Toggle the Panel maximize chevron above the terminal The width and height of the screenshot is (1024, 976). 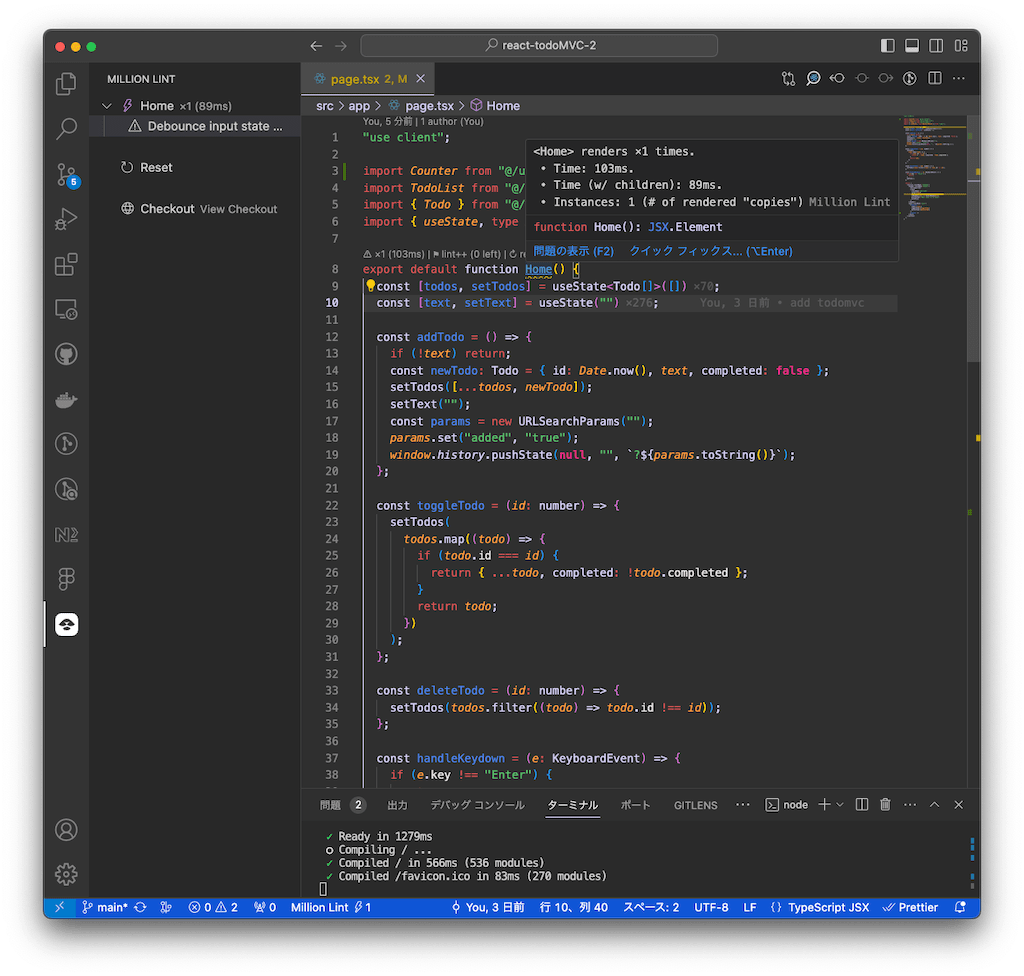pos(934,804)
